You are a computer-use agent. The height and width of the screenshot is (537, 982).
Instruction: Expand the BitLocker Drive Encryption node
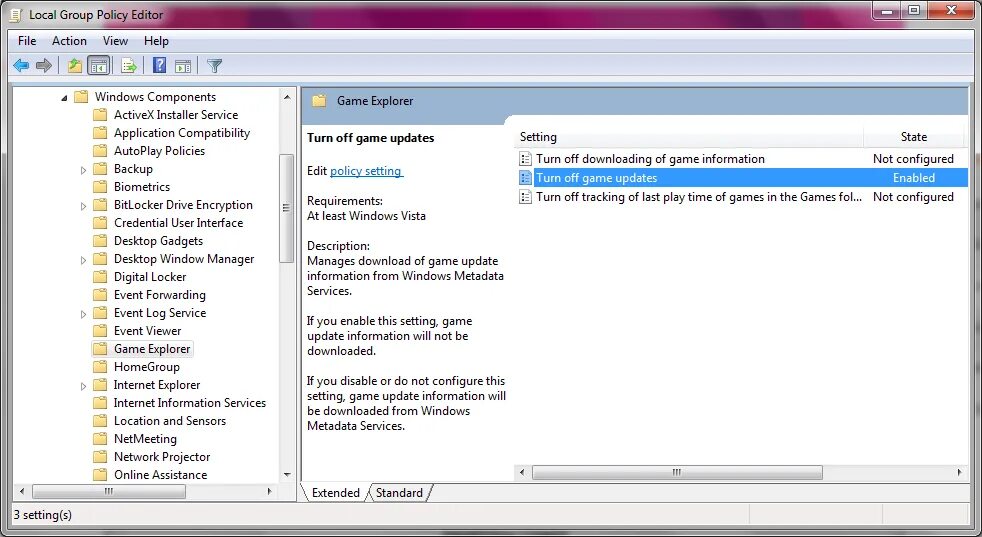(83, 206)
